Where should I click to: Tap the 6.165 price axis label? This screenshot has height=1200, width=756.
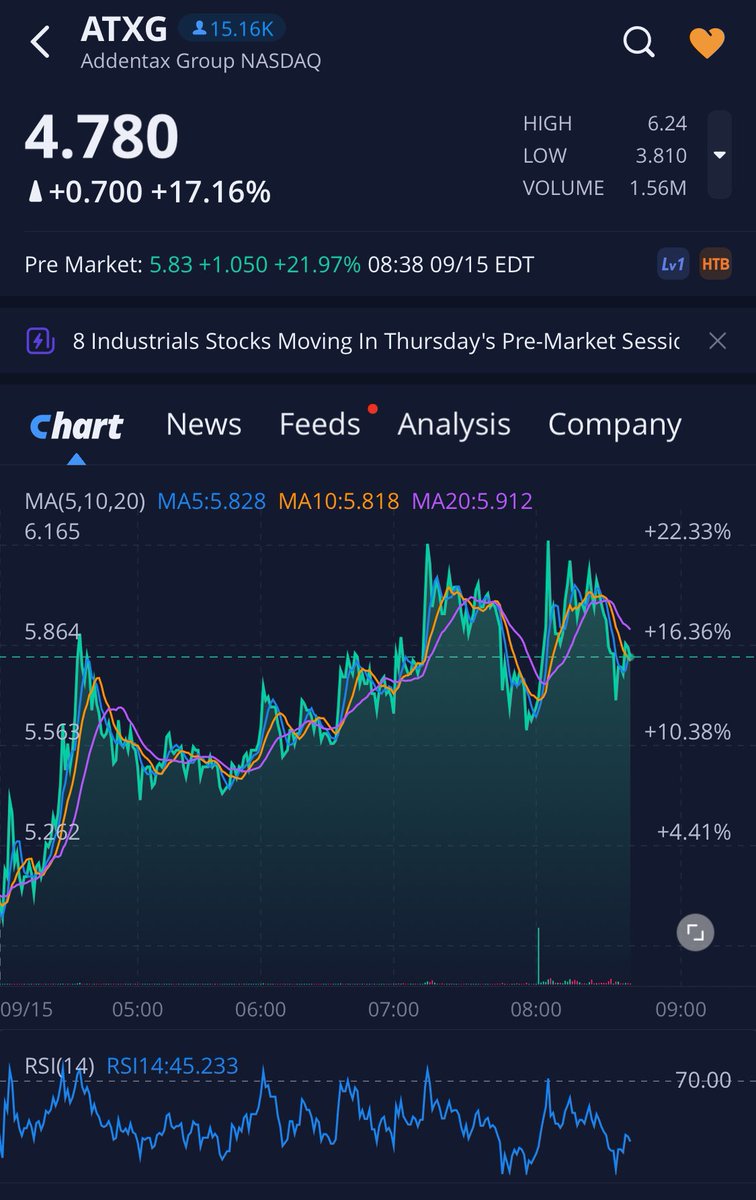click(x=52, y=532)
